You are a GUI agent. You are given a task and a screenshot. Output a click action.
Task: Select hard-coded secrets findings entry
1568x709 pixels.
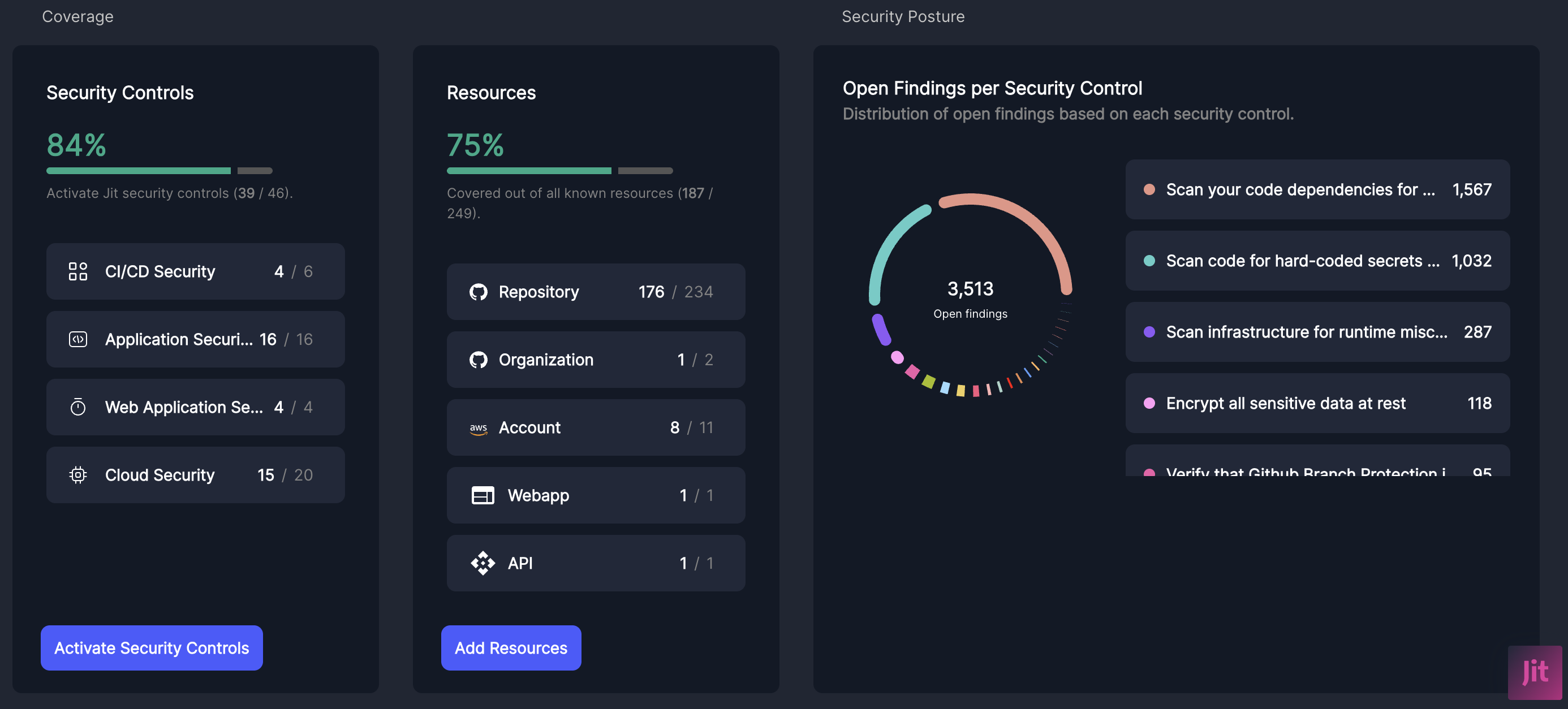pyautogui.click(x=1317, y=261)
